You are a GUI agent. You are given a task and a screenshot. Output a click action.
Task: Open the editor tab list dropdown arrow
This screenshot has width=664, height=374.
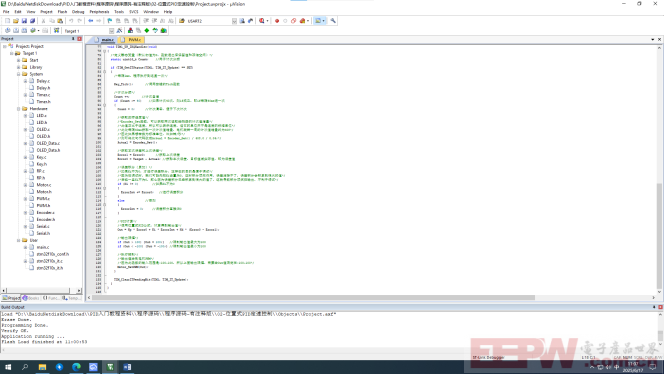tap(653, 39)
